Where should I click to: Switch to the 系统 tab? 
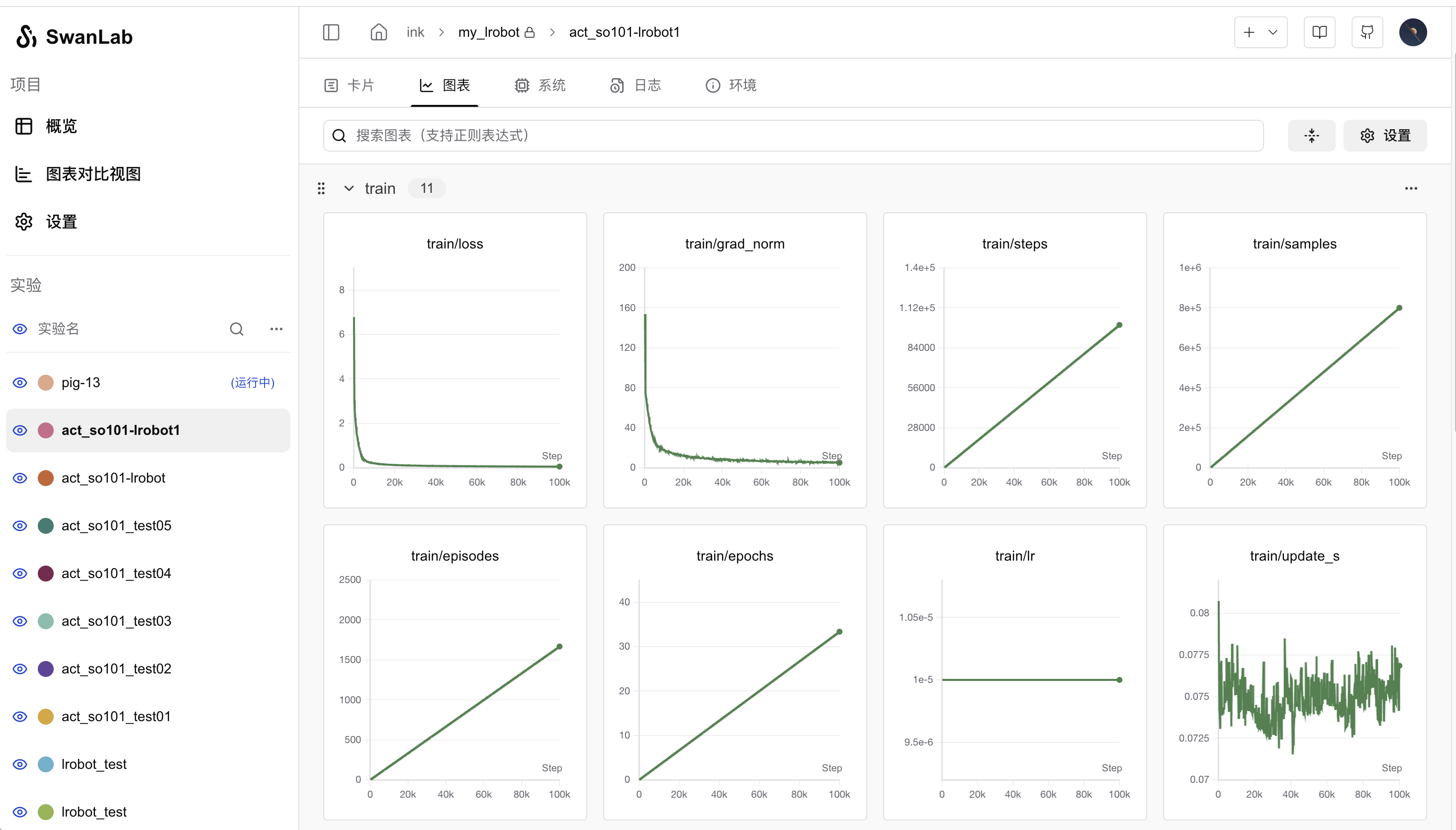click(x=540, y=85)
